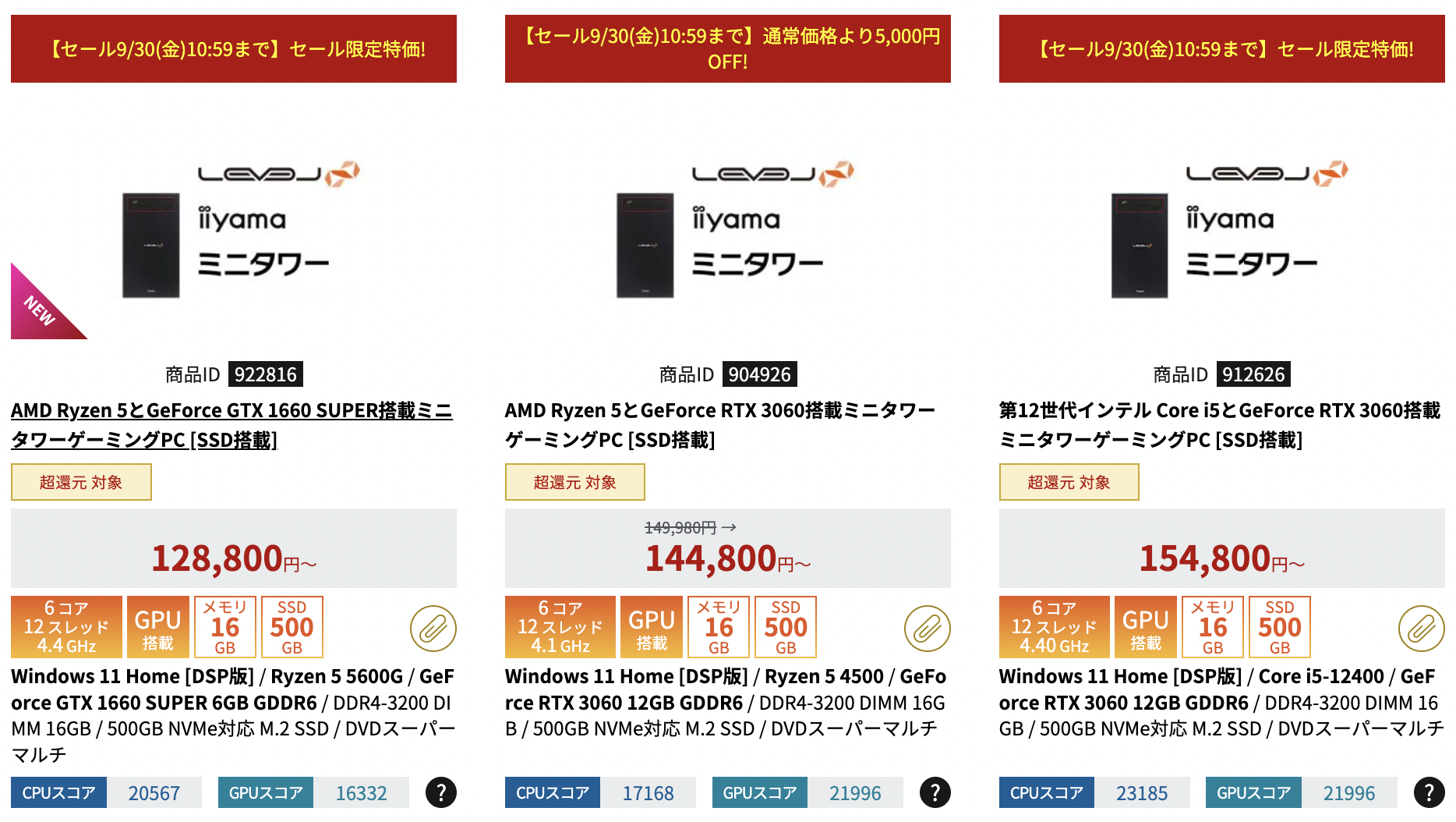Open the question mark help for Ryzen 5 5600G scores
Viewport: 1456px width, 822px height.
click(x=441, y=792)
